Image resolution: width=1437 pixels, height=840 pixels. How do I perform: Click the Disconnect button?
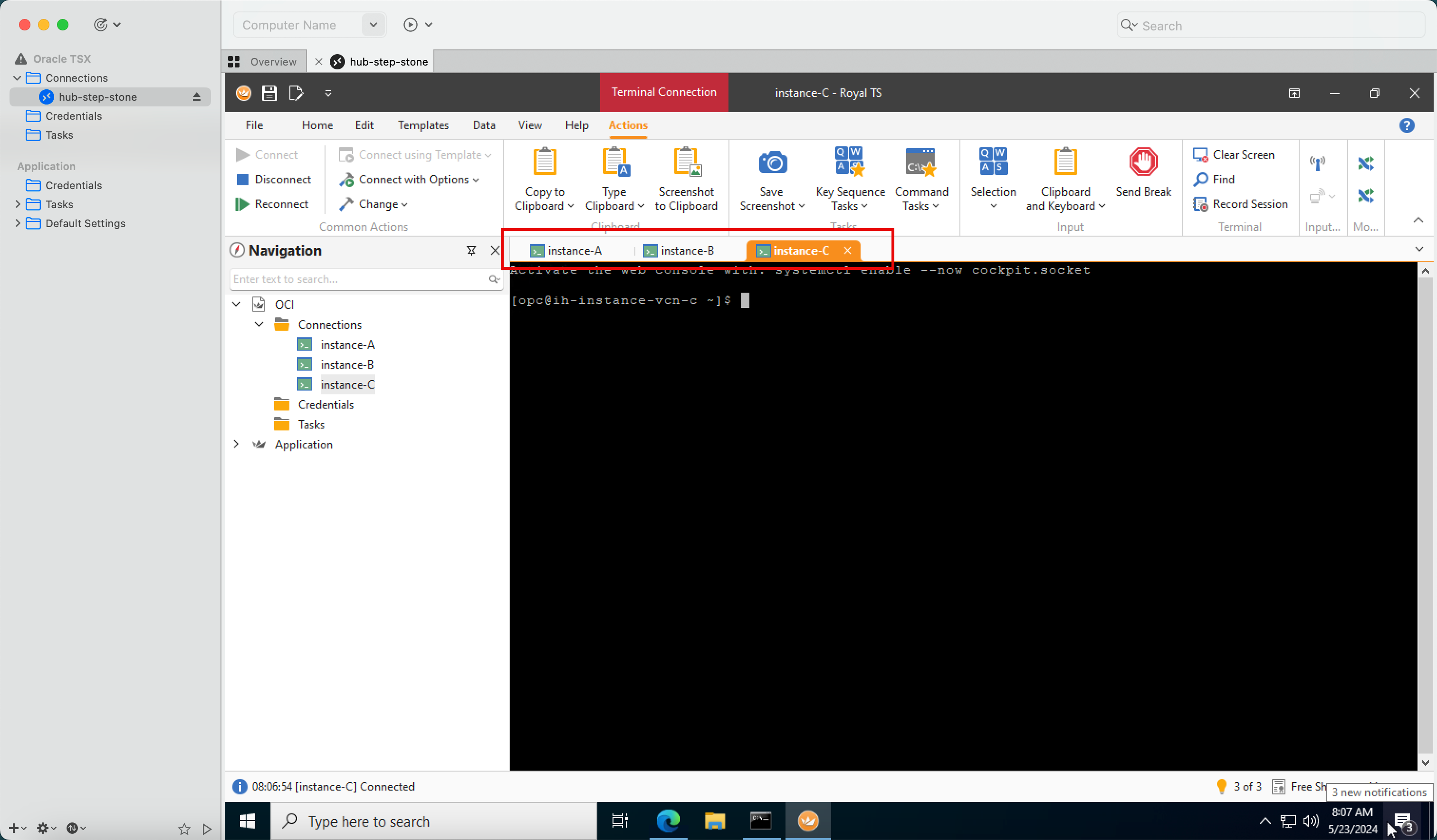click(x=281, y=178)
